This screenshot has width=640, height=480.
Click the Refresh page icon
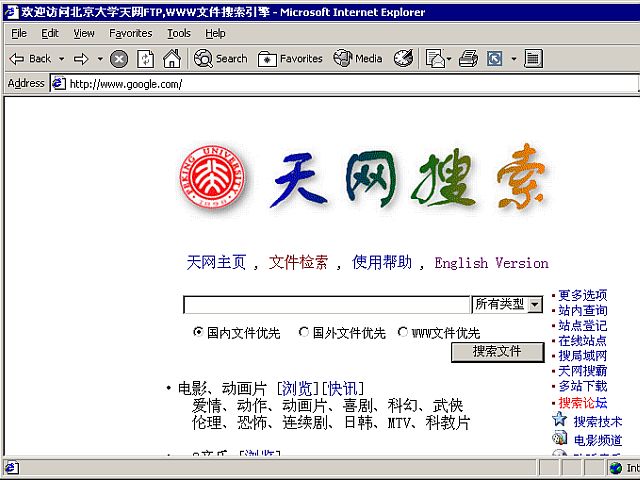pos(146,59)
